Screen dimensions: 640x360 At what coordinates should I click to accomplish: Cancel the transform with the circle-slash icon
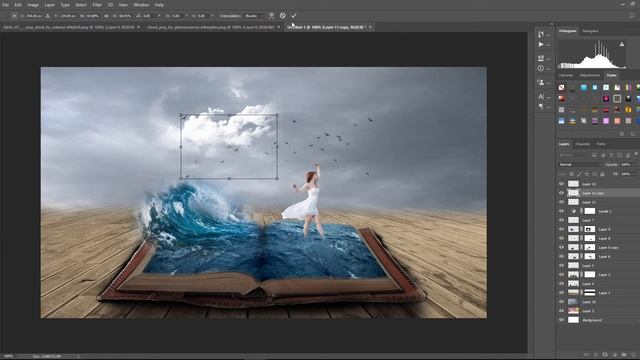pos(282,16)
